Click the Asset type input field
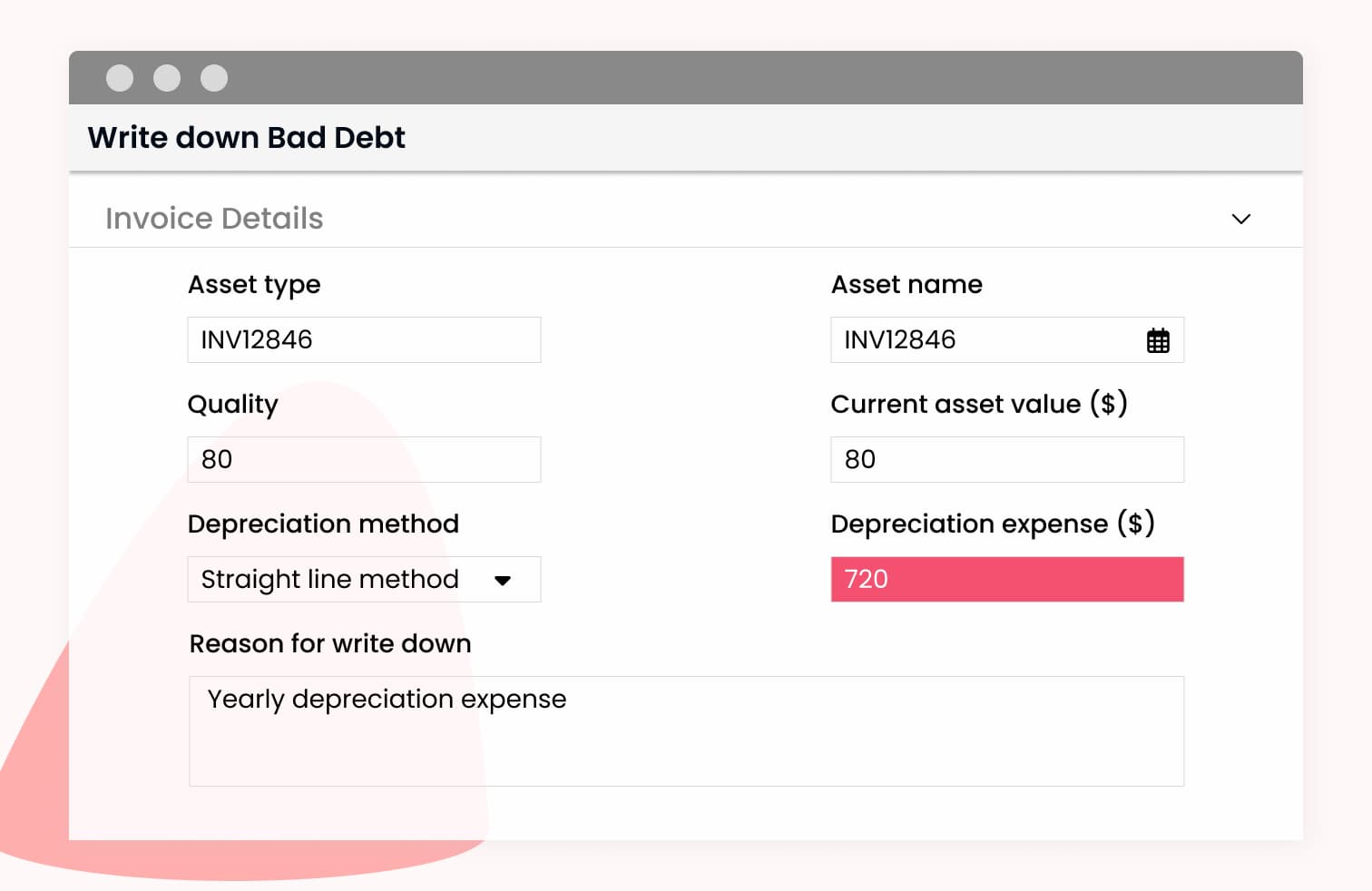Viewport: 1372px width, 891px height. (x=363, y=340)
